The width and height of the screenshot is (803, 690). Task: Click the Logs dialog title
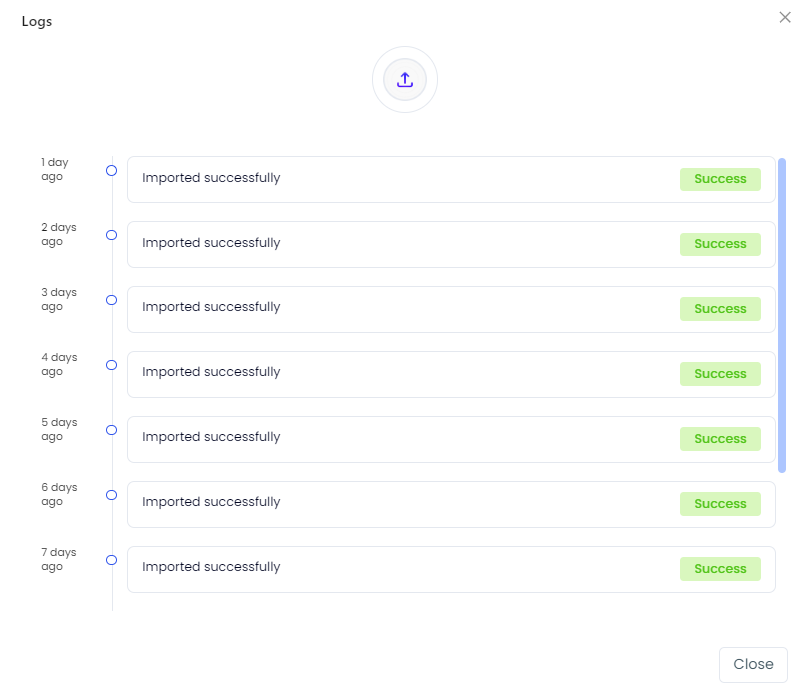[37, 22]
